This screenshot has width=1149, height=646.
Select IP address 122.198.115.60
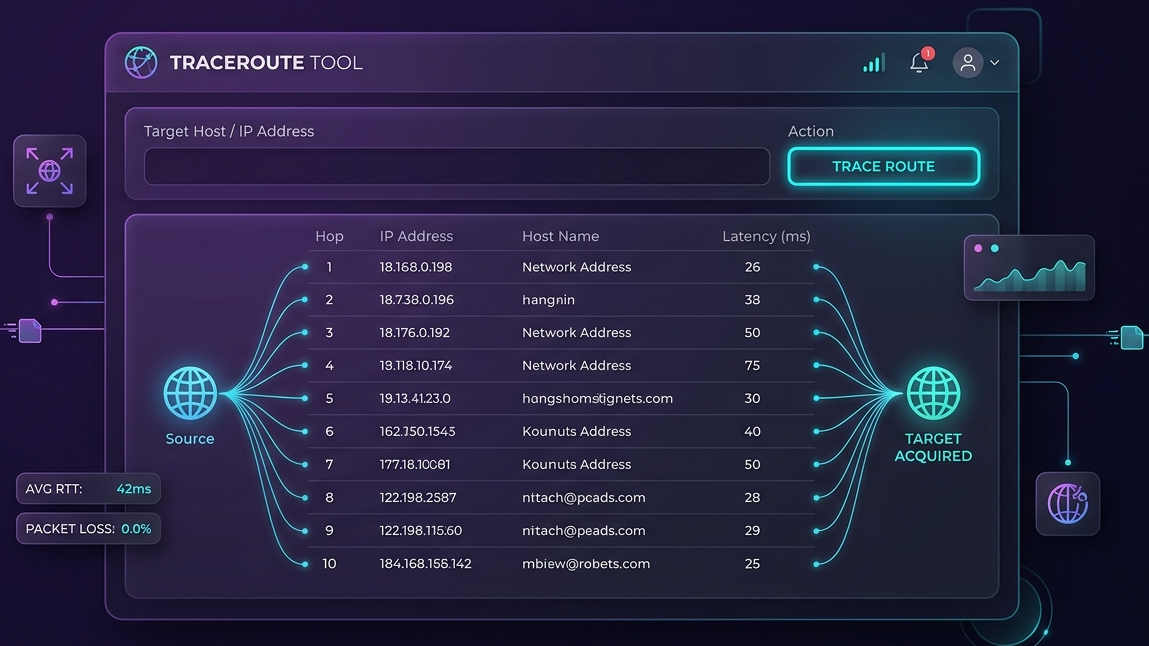pos(421,530)
